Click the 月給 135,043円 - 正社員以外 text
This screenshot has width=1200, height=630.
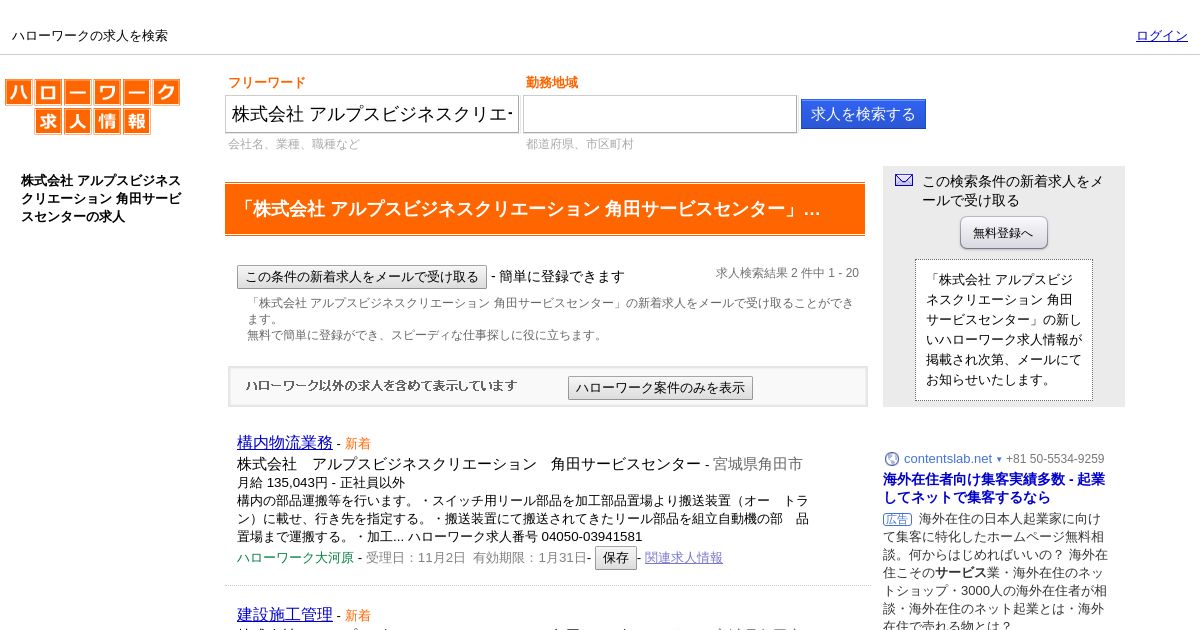[321, 482]
